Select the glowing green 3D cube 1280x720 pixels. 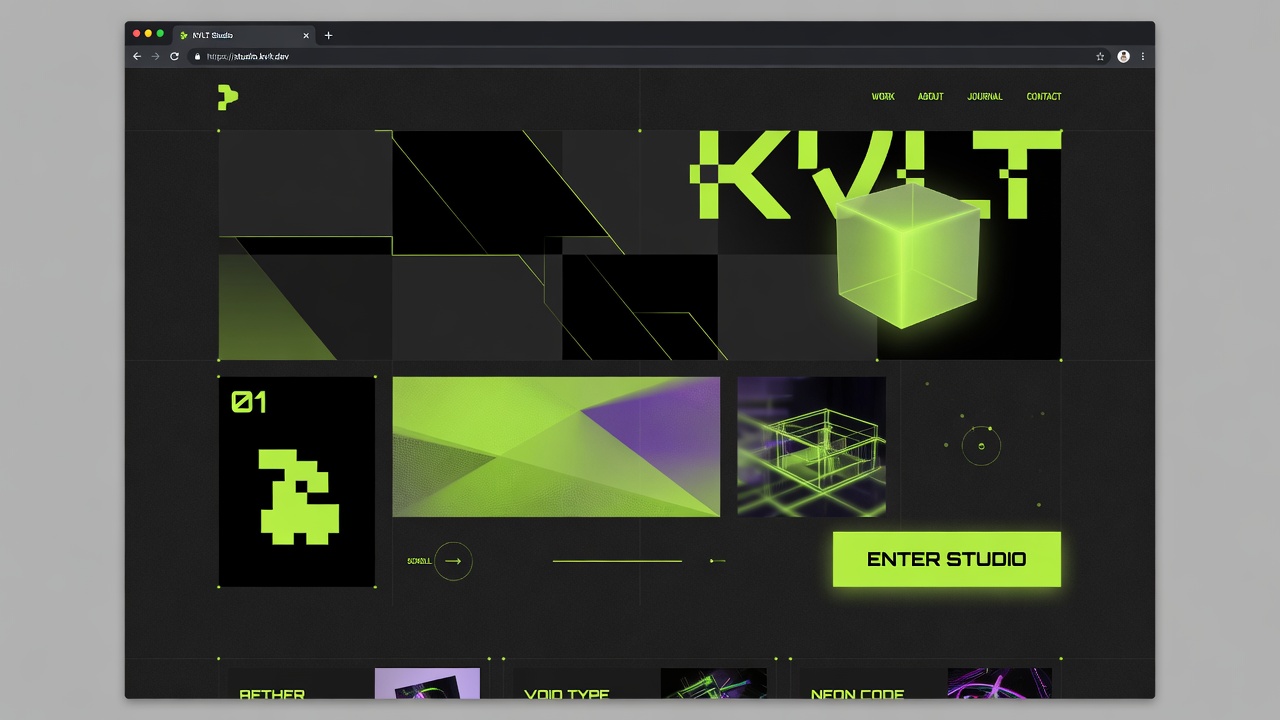click(907, 255)
